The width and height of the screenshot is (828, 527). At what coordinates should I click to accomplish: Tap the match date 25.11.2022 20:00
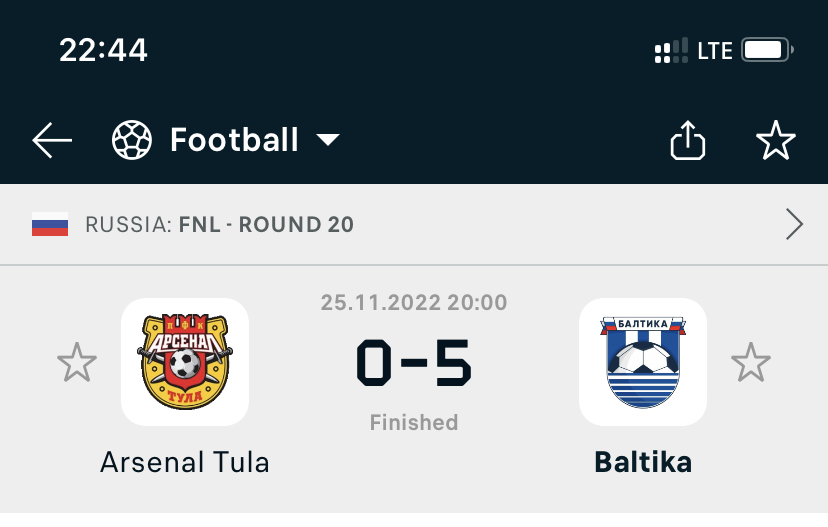click(414, 302)
